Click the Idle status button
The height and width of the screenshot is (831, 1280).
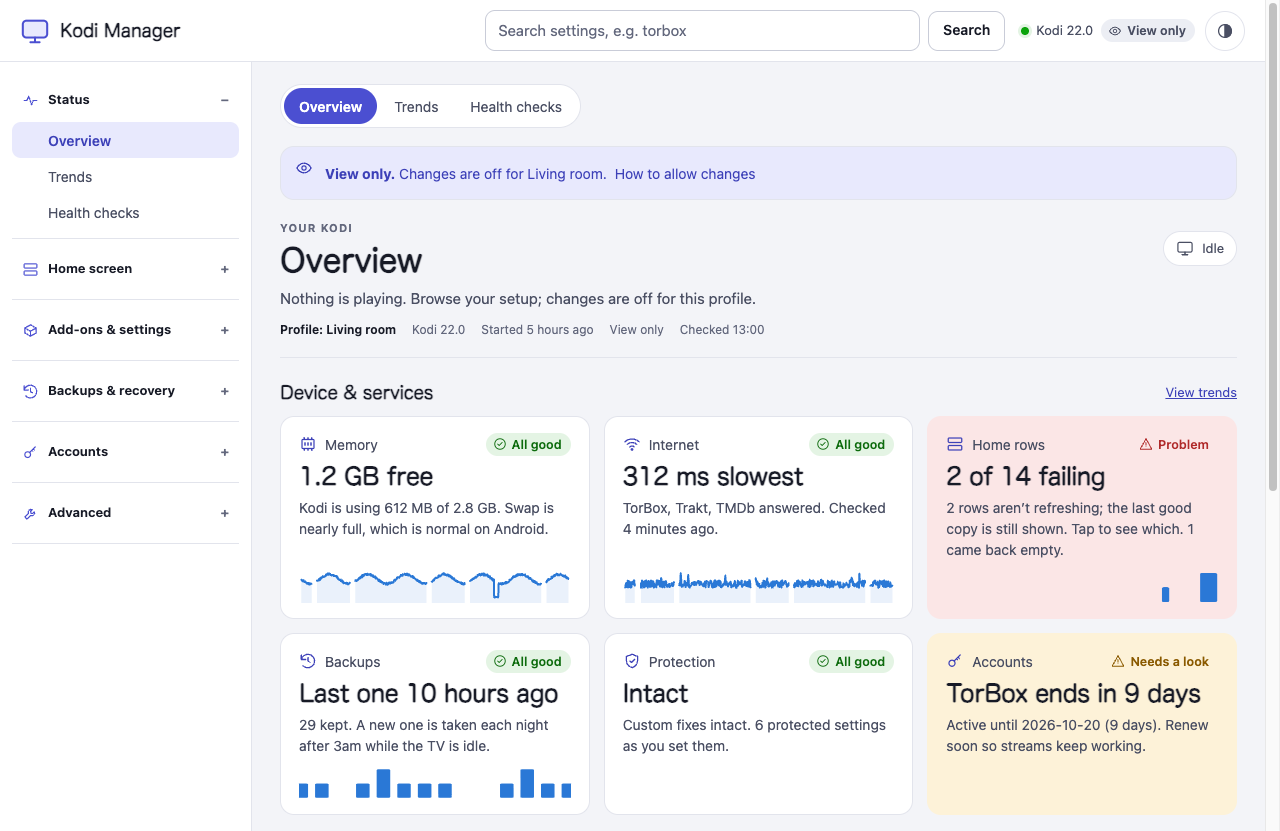(1200, 249)
